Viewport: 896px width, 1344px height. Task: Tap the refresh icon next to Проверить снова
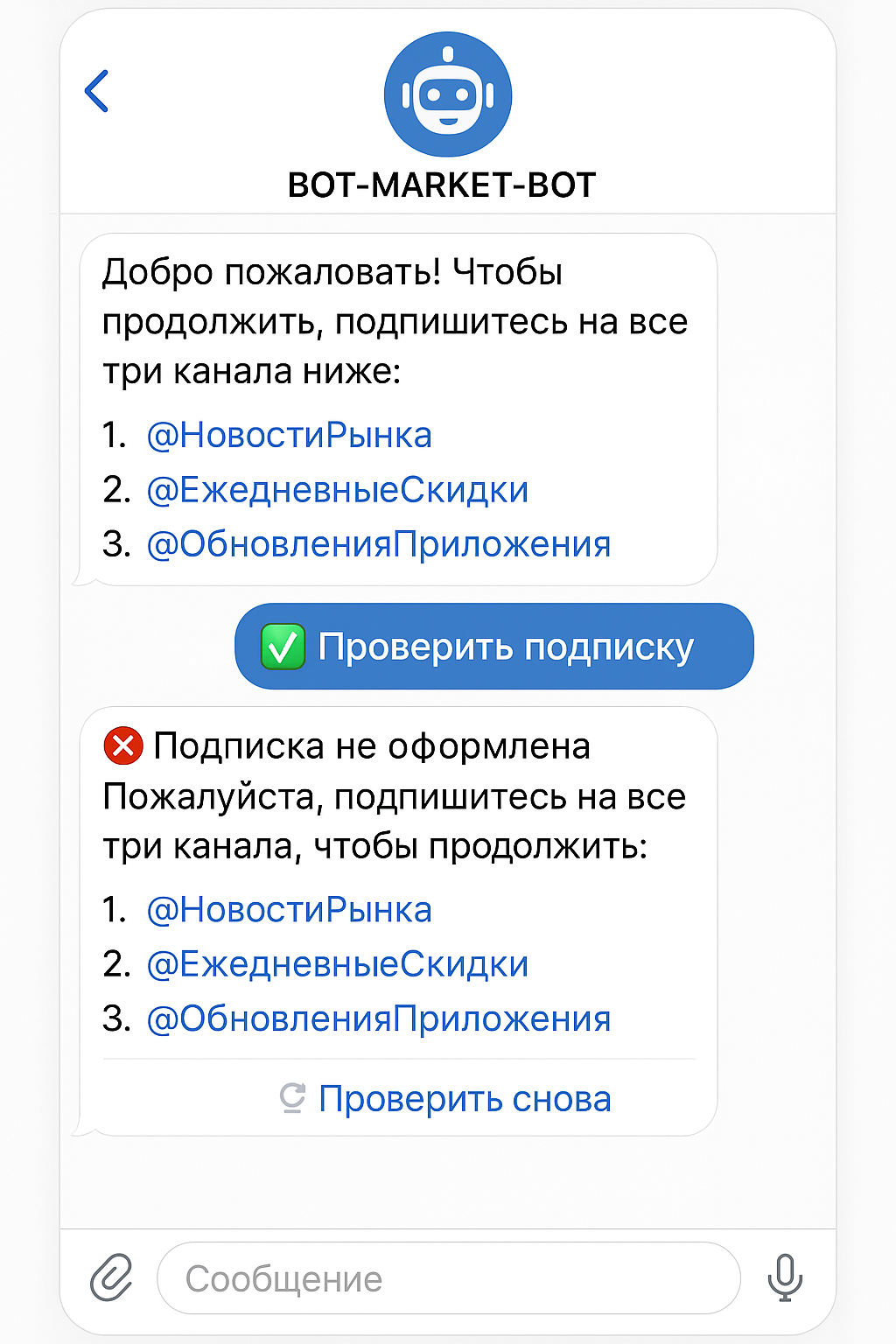(x=293, y=1098)
